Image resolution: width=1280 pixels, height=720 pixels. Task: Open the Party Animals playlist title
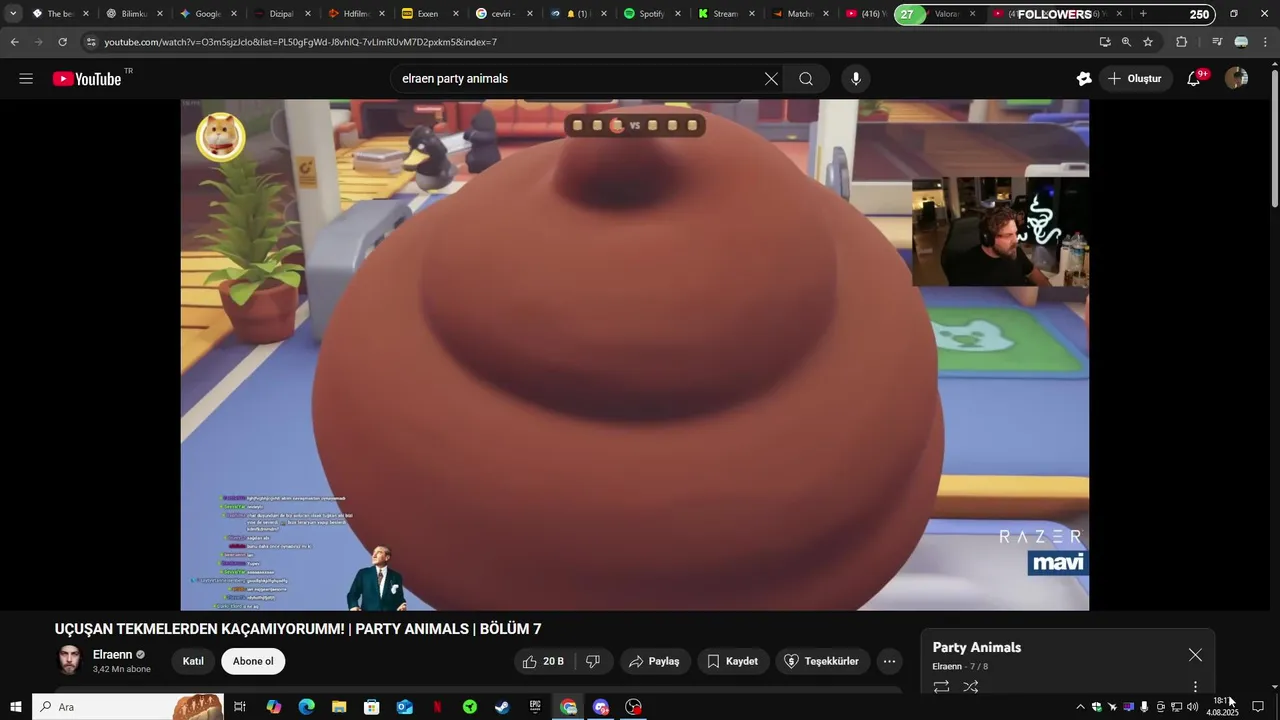pos(977,647)
